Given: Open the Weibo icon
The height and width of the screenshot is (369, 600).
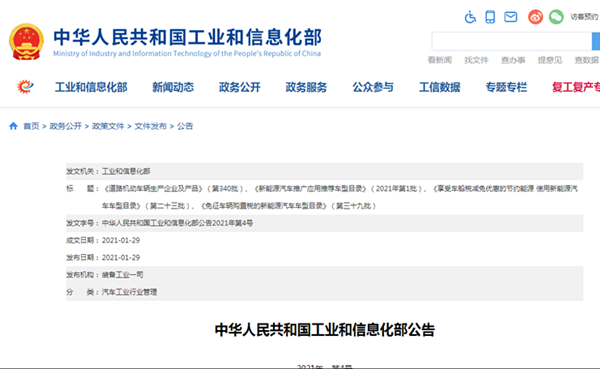Looking at the screenshot, I should (535, 17).
